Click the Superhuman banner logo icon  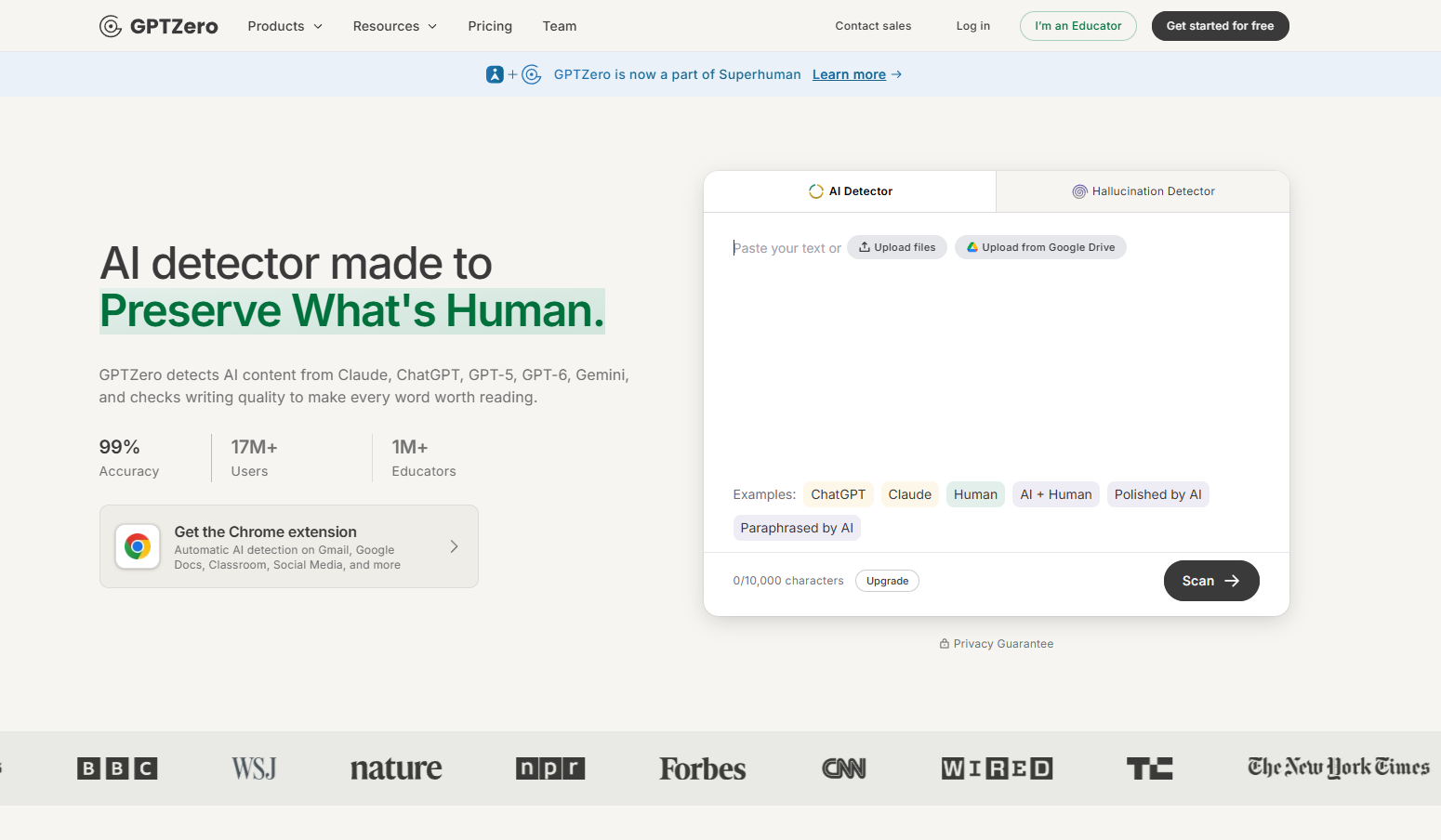click(x=495, y=74)
